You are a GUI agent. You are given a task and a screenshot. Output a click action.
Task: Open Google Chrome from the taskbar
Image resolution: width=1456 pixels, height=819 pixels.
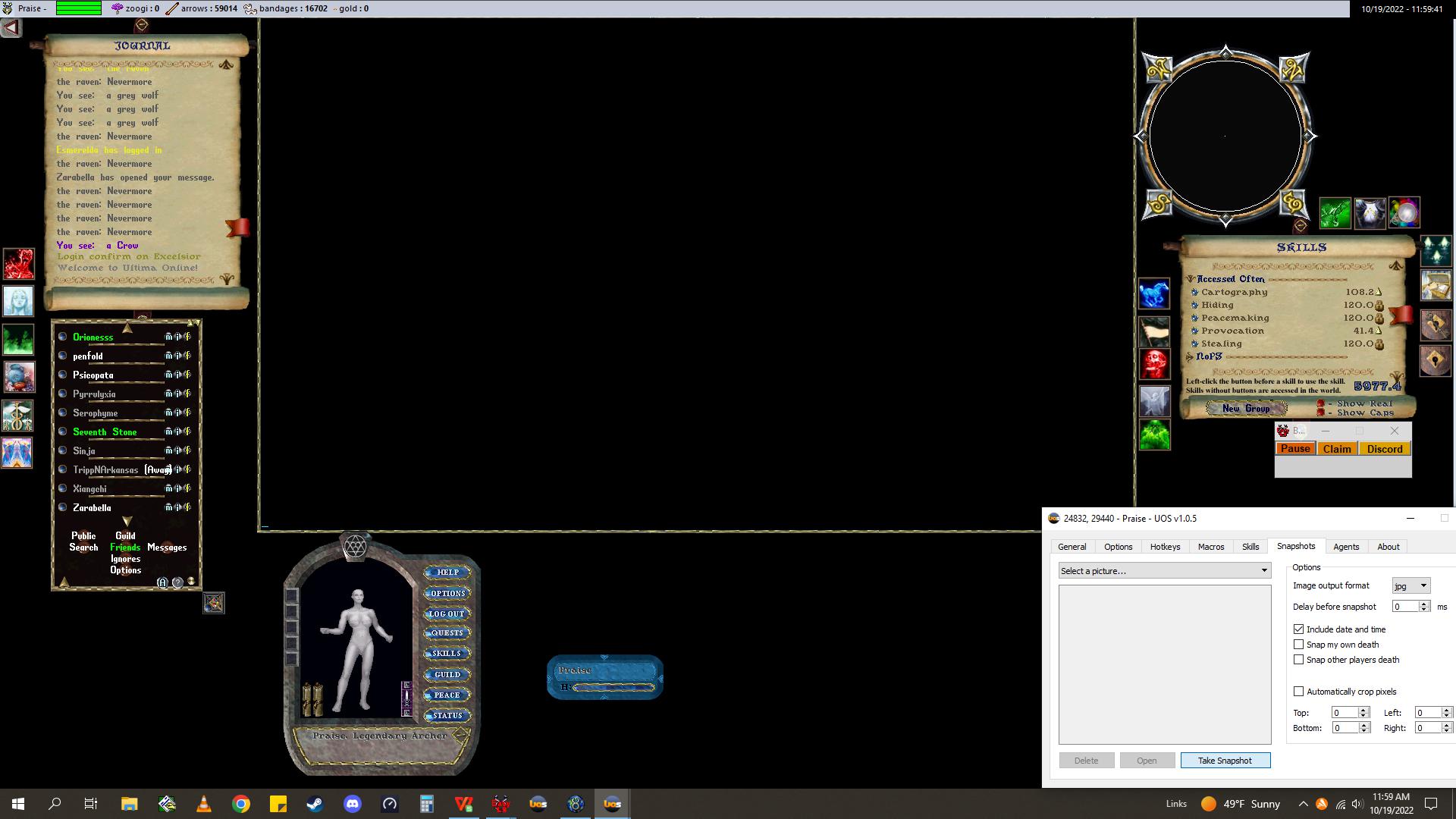click(241, 804)
